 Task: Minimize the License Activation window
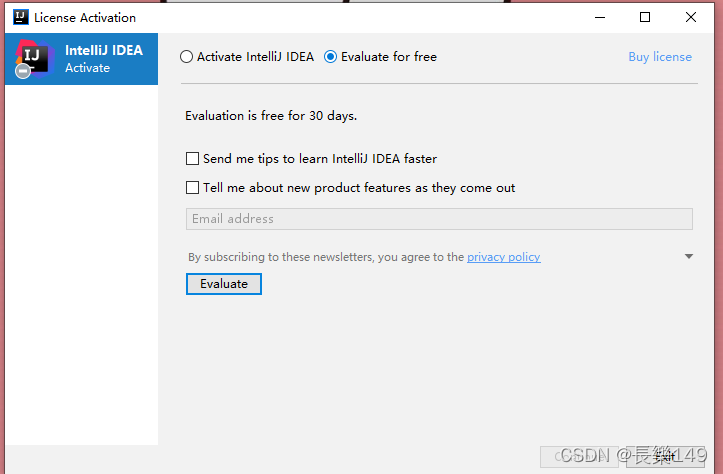pos(600,18)
